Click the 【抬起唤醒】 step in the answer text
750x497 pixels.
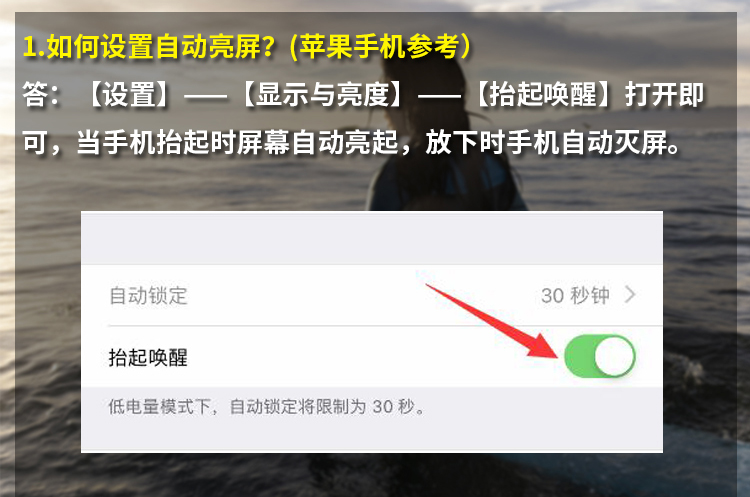pos(542,94)
